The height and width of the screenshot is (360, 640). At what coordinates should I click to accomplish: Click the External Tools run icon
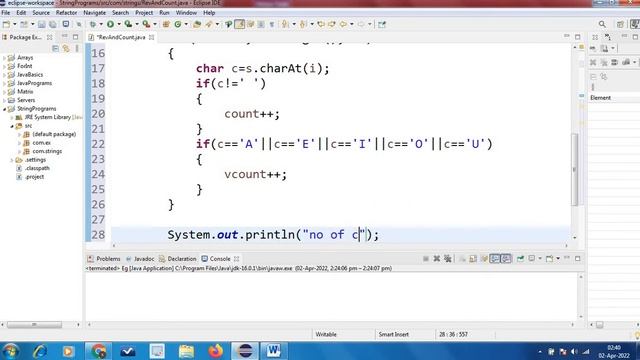click(146, 24)
